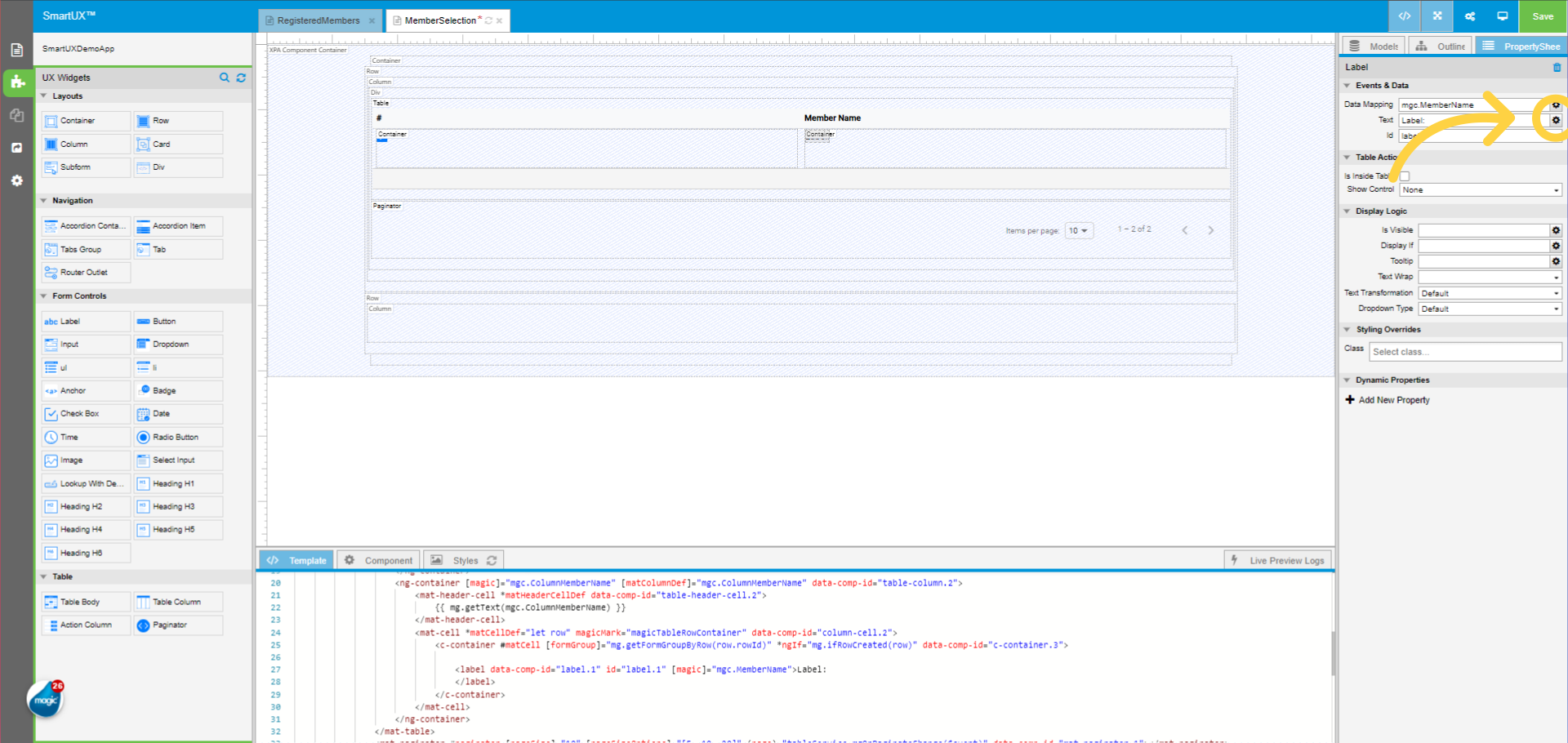
Task: Open the items per page dropdown
Action: 1079,230
